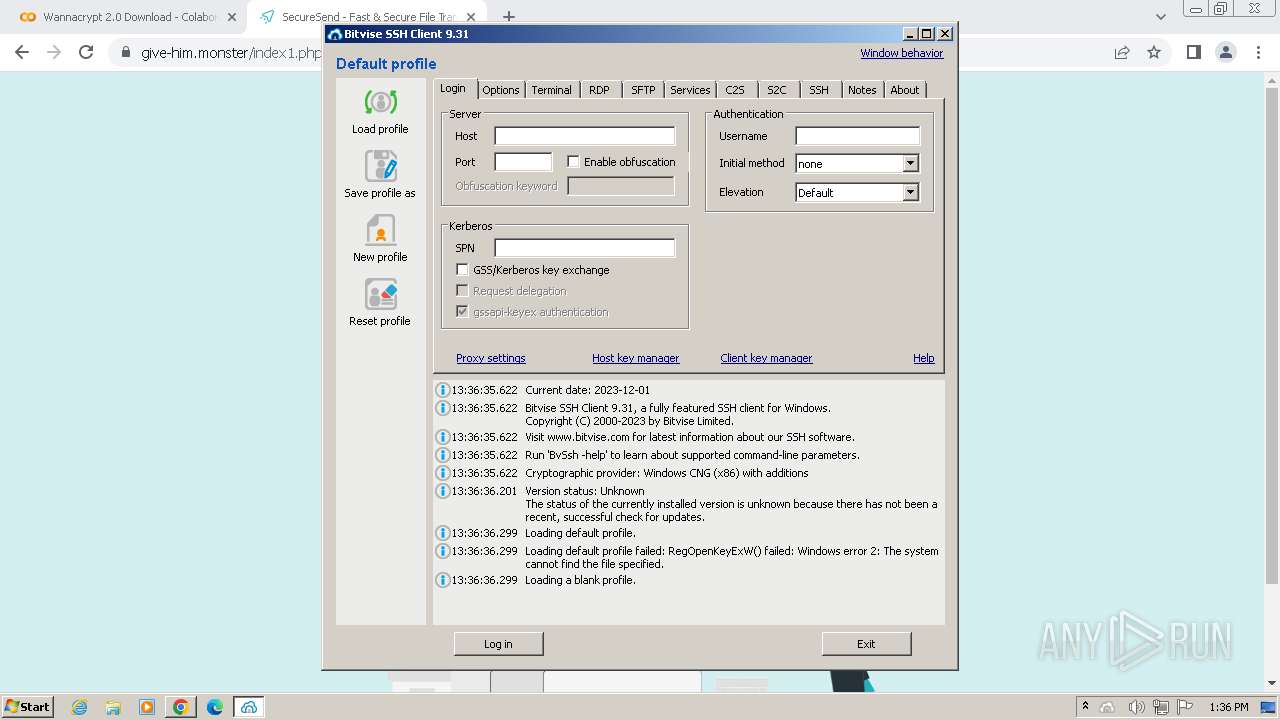Screen dimensions: 1280x720
Task: Click info icon beside Version status log entry
Action: tap(442, 491)
